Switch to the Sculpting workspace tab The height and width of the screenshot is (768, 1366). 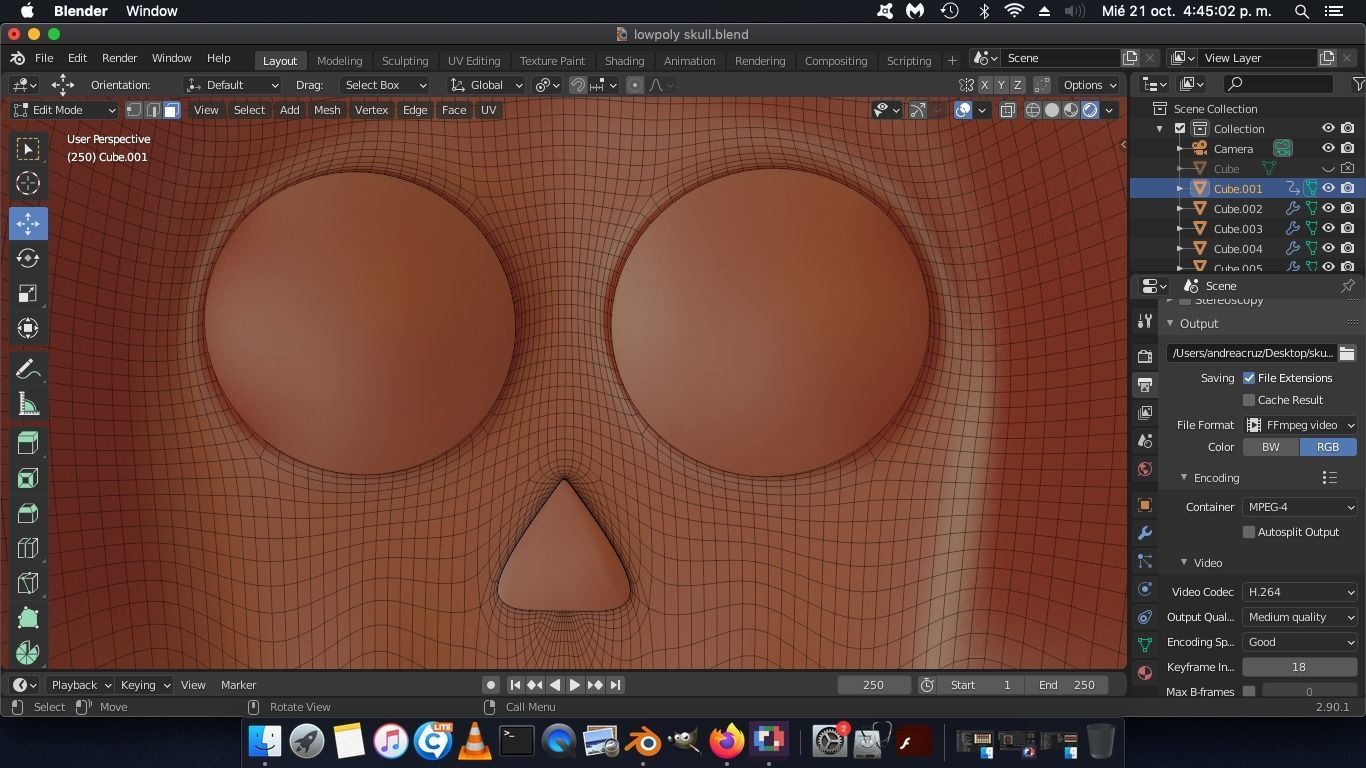[405, 60]
